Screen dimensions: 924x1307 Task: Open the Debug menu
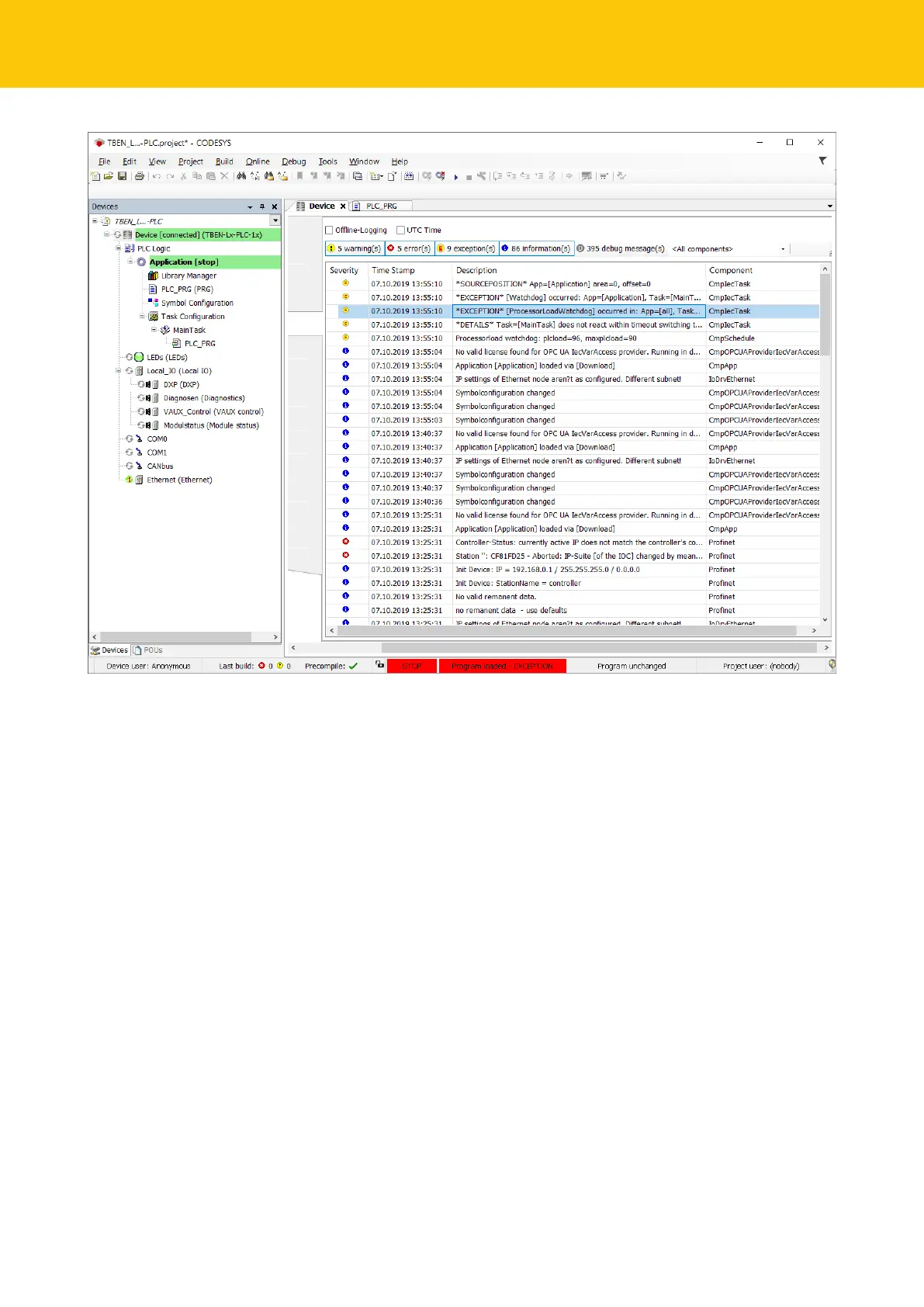point(294,161)
